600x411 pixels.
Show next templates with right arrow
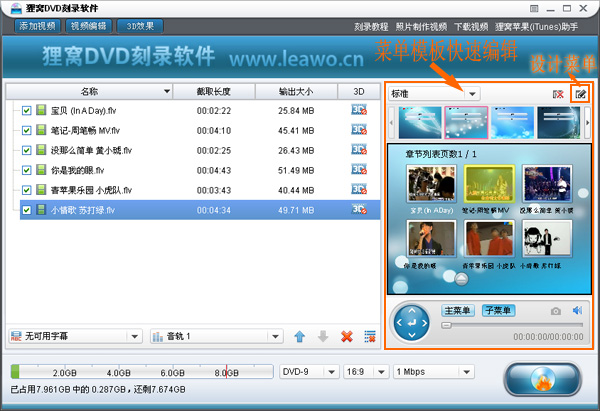click(x=587, y=123)
